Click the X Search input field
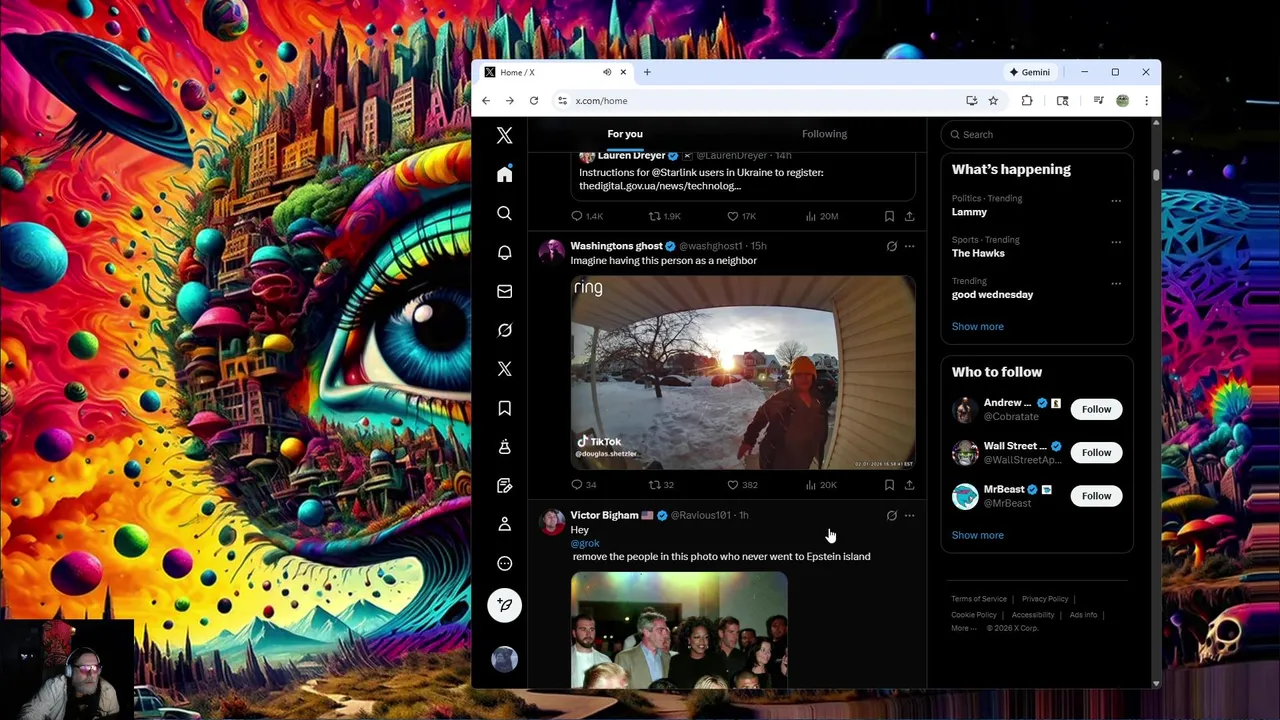This screenshot has width=1280, height=720. click(1037, 134)
